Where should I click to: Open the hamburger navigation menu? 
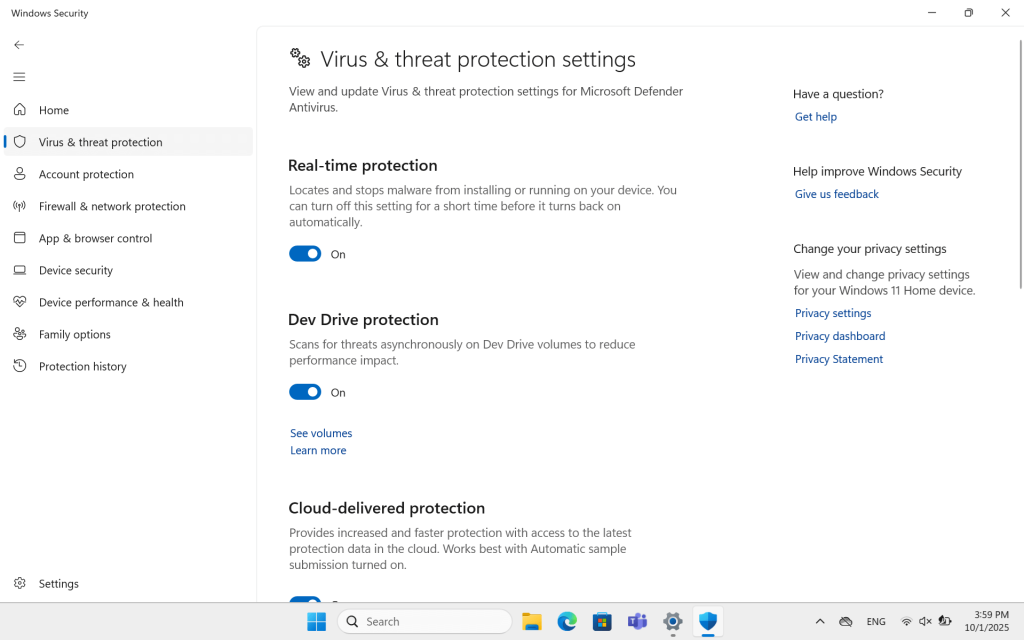[19, 77]
